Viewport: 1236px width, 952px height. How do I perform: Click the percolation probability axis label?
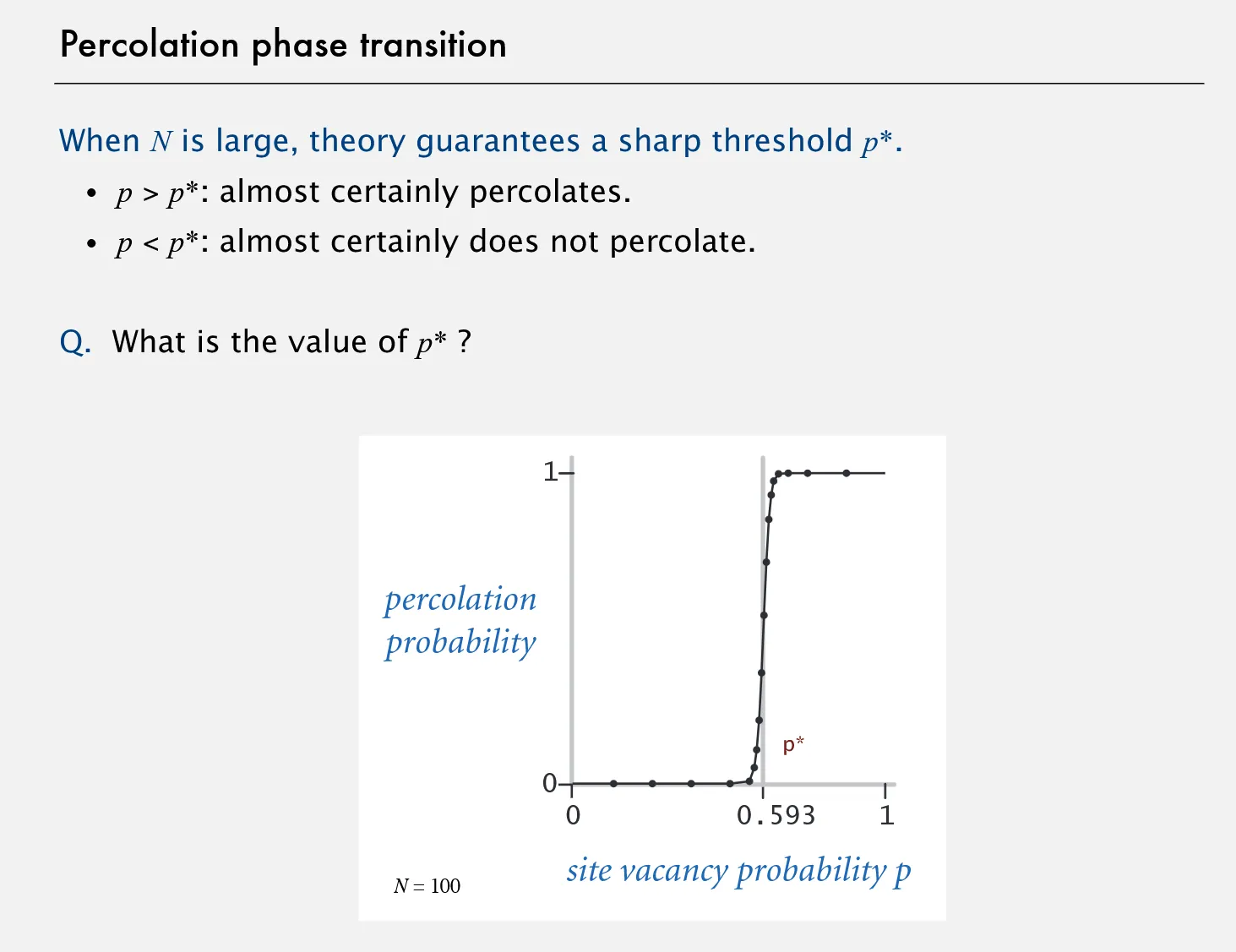(460, 621)
